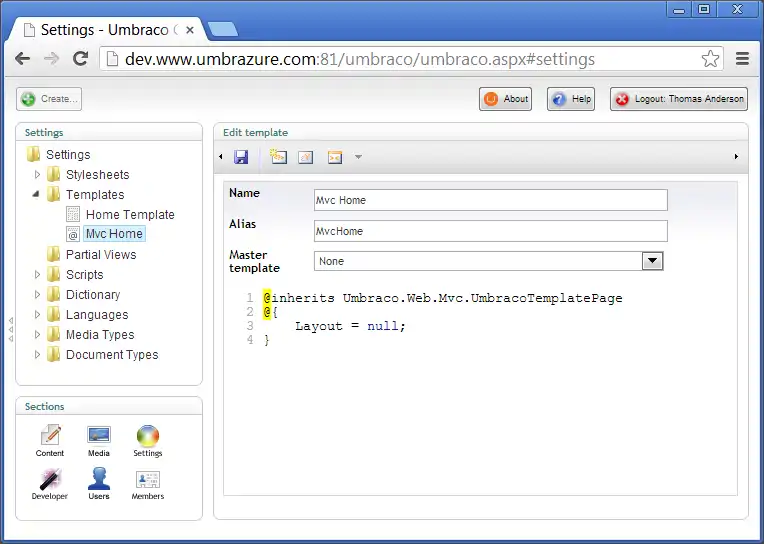The width and height of the screenshot is (764, 544).
Task: Bookmark the page with the star icon
Action: point(710,59)
